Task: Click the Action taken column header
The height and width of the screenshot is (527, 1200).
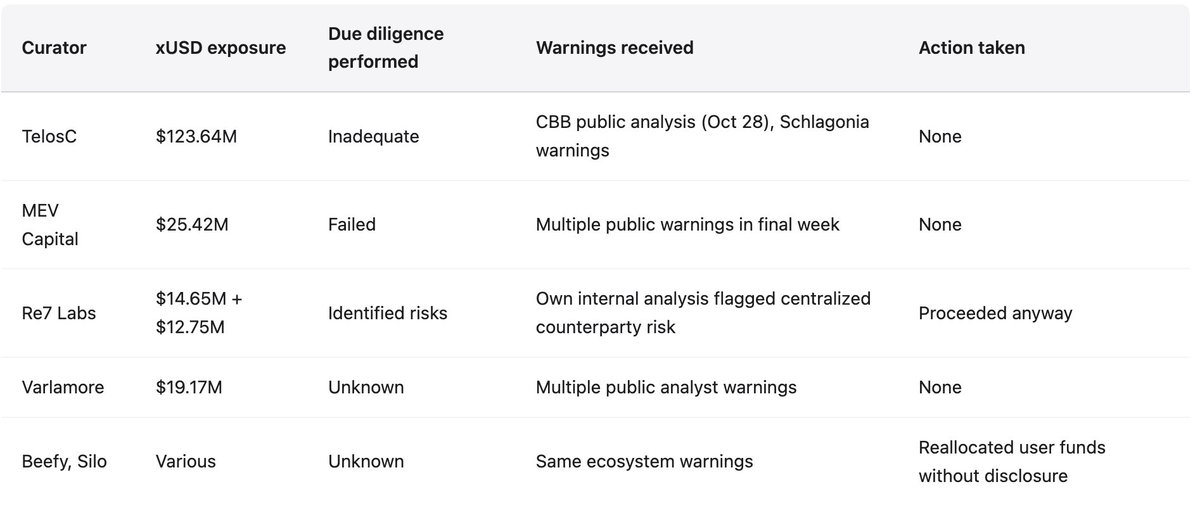Action: tap(971, 48)
